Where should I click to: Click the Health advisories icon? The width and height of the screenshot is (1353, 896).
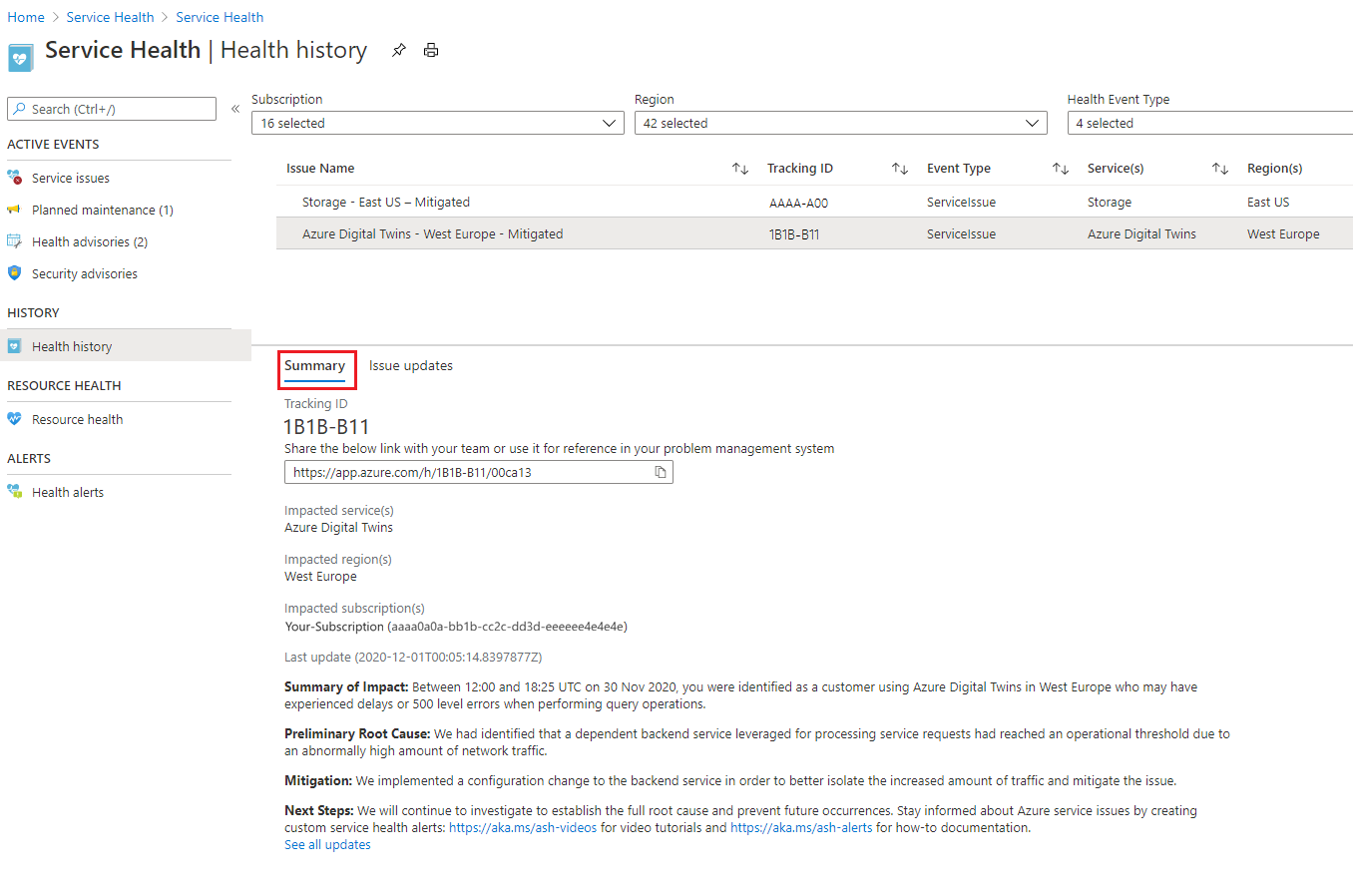coord(14,241)
